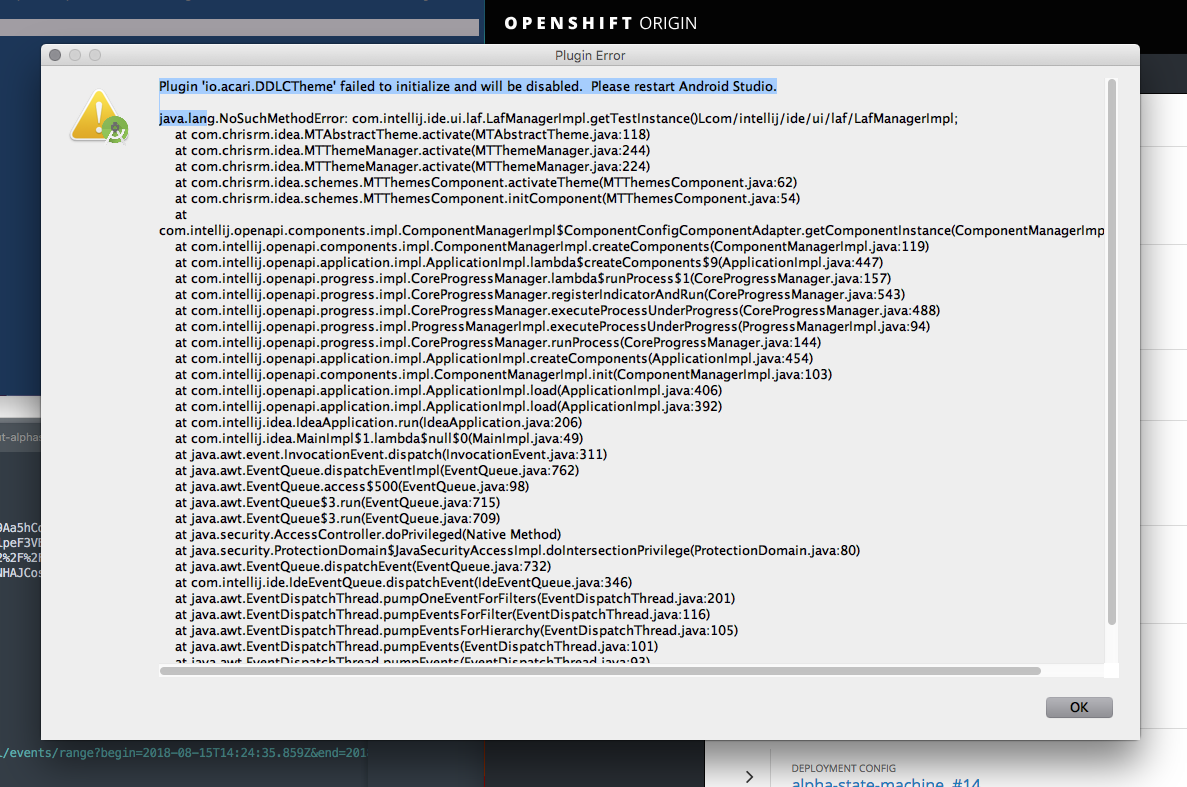Click the ApplicationImpl.lambda$createComponents$9 line
Image resolution: width=1187 pixels, height=787 pixels.
click(529, 262)
